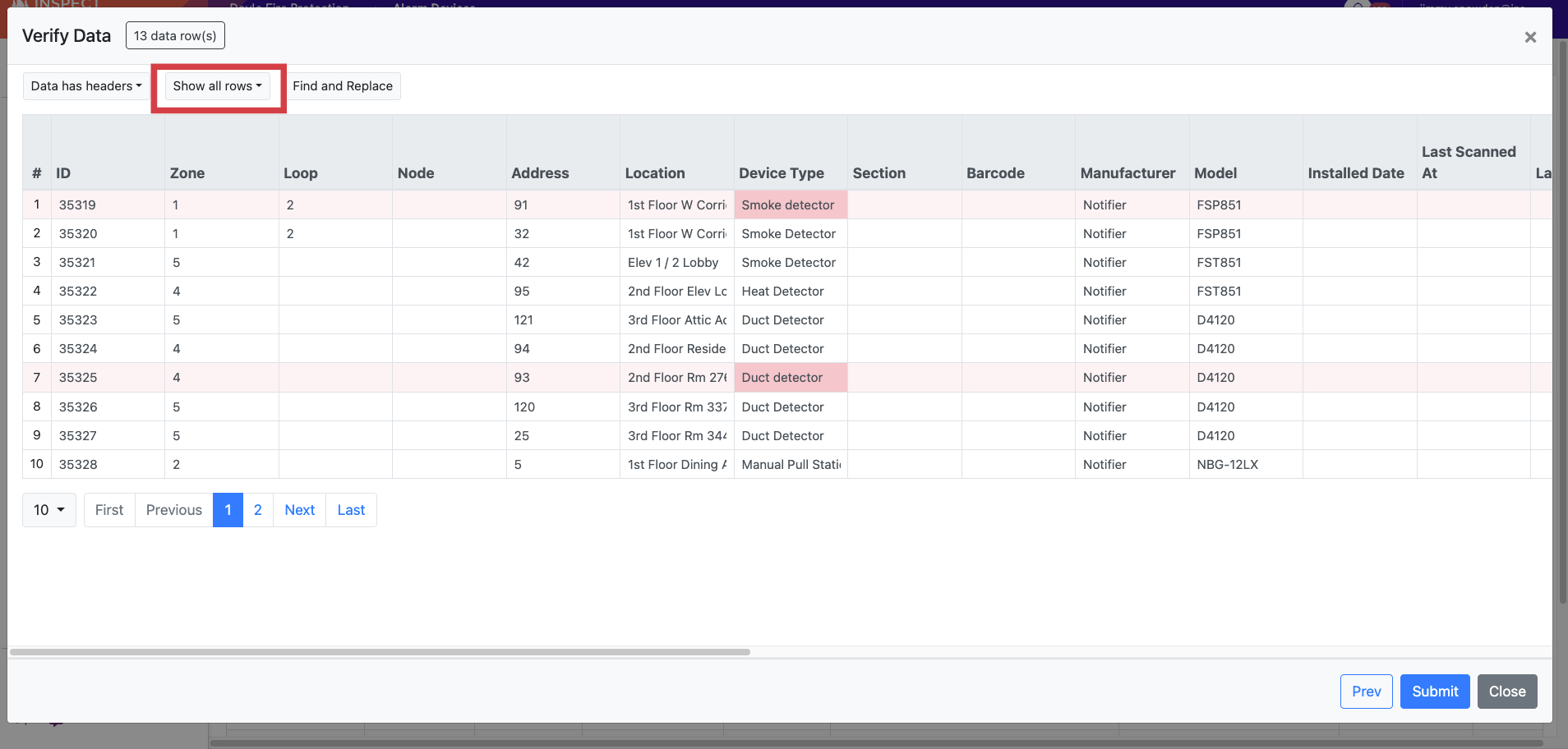Click '2nd Floor Elev' location cell

tap(677, 292)
